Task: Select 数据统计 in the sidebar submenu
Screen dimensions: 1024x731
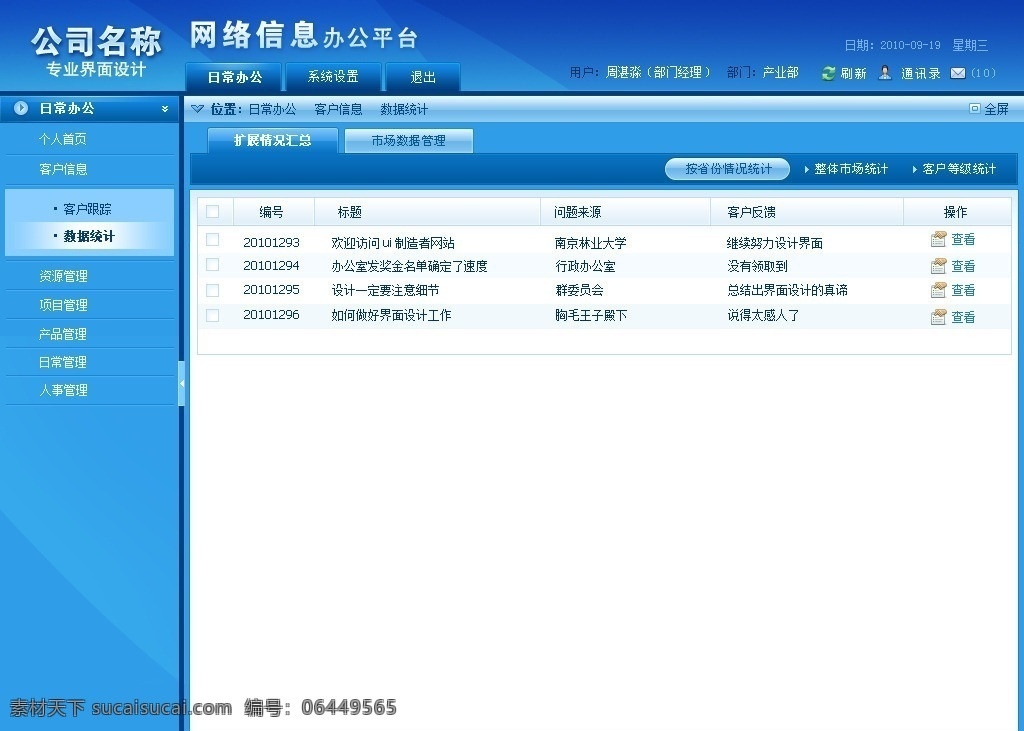Action: (89, 236)
